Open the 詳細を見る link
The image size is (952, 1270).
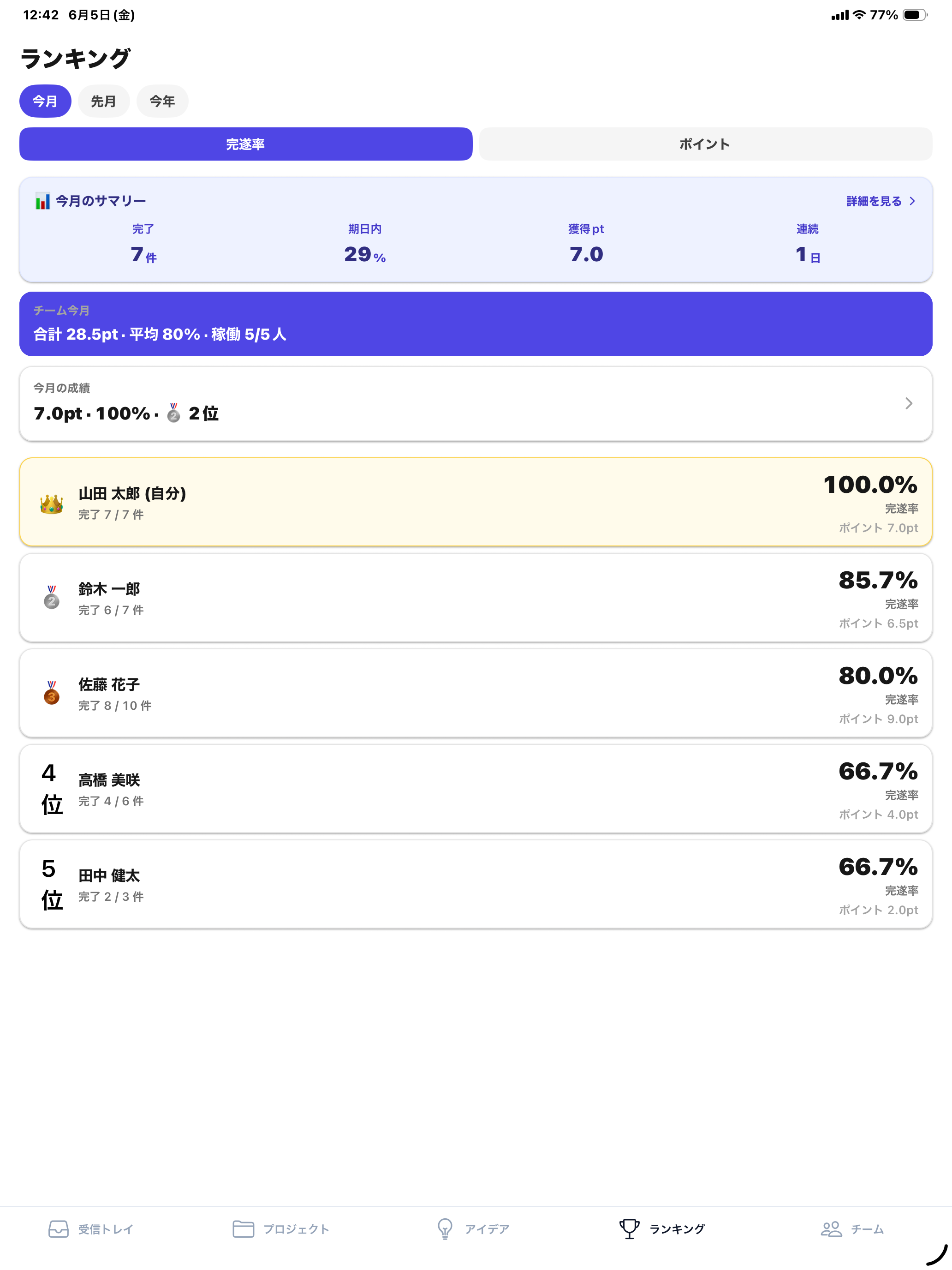[x=881, y=201]
